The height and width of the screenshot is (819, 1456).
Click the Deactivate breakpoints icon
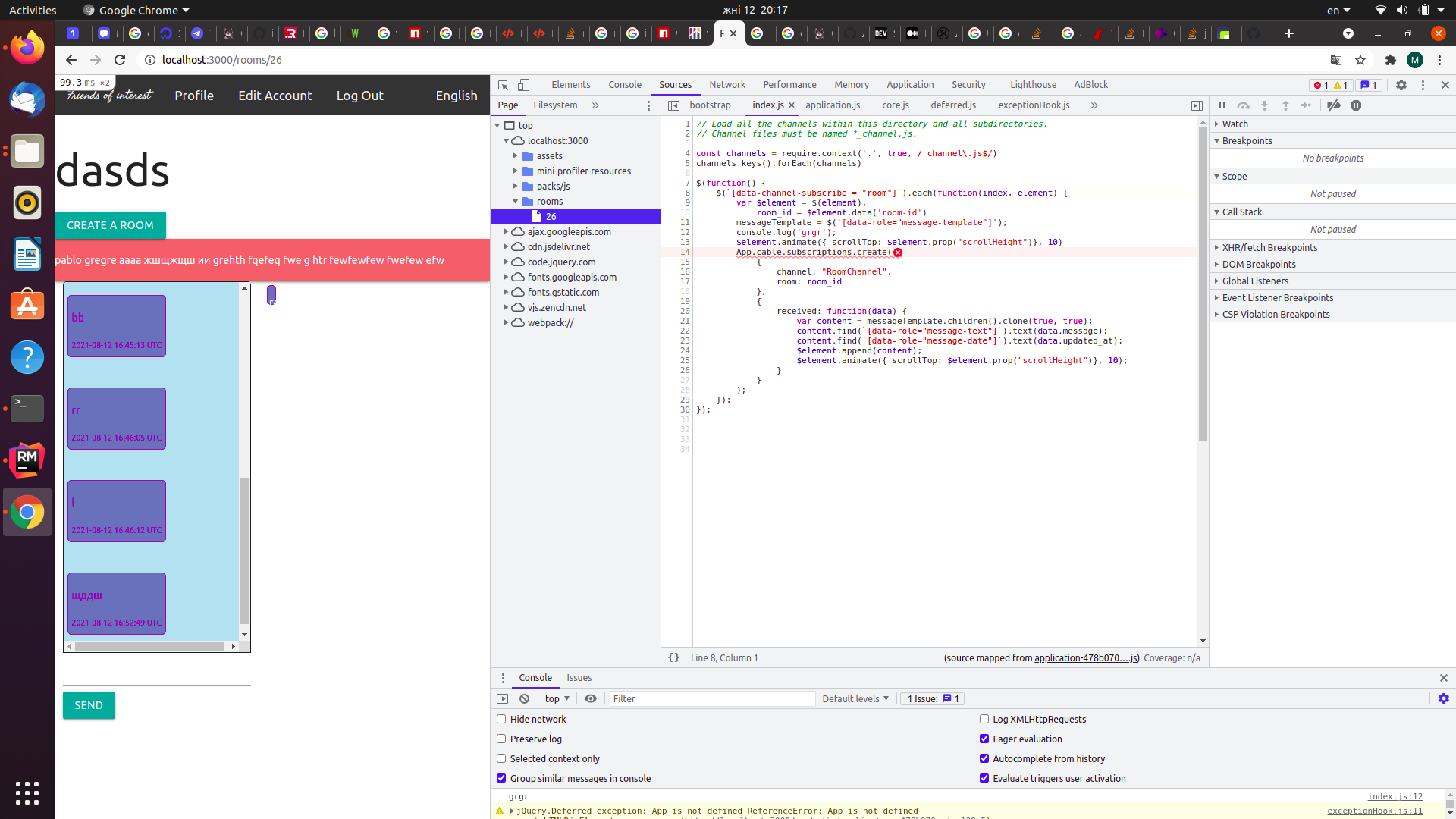[x=1333, y=106]
